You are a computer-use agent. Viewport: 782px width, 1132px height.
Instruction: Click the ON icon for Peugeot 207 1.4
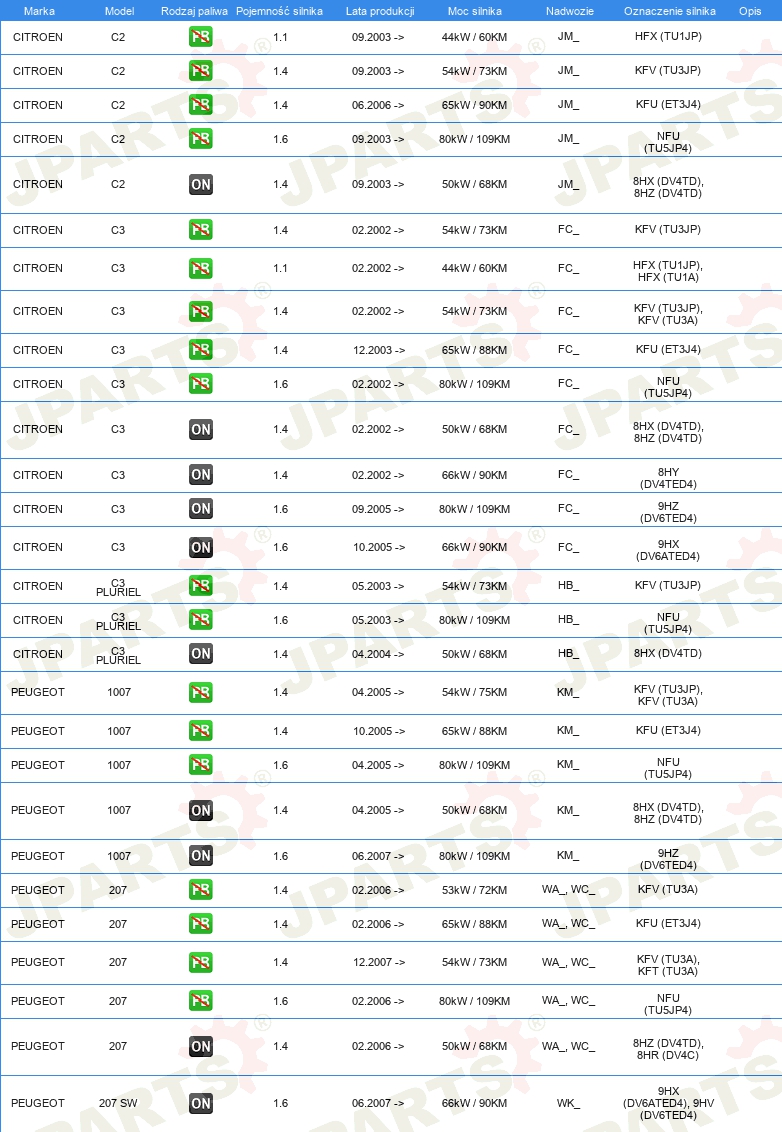(x=201, y=1046)
